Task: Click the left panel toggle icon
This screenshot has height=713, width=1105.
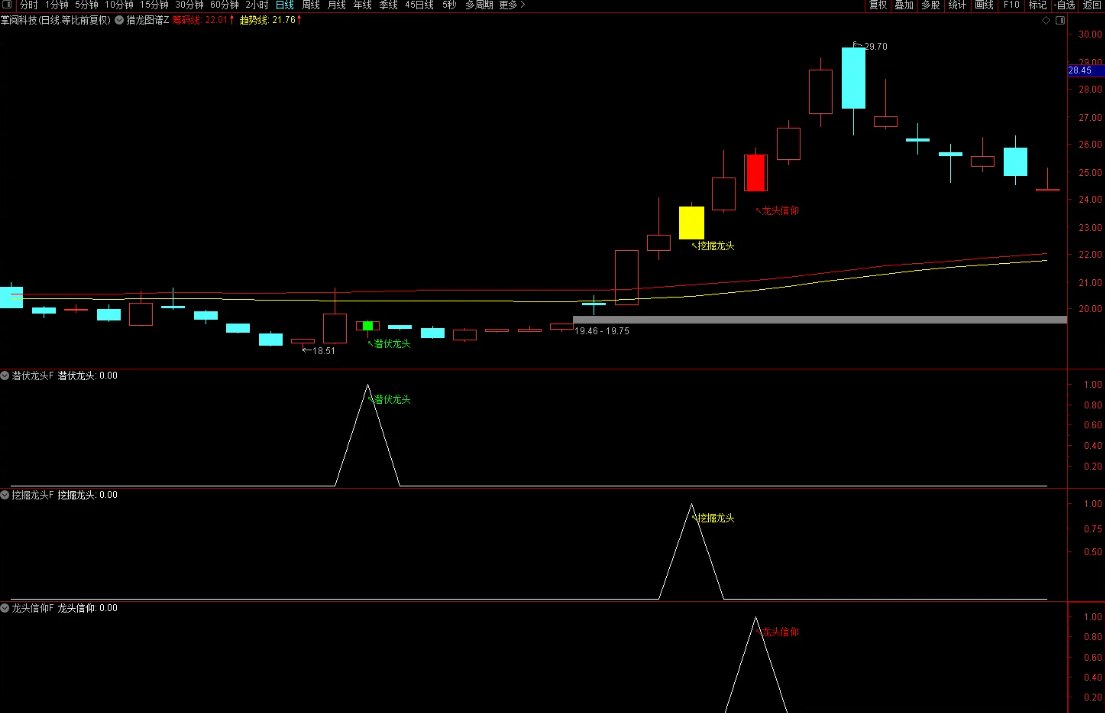Action: (6, 5)
